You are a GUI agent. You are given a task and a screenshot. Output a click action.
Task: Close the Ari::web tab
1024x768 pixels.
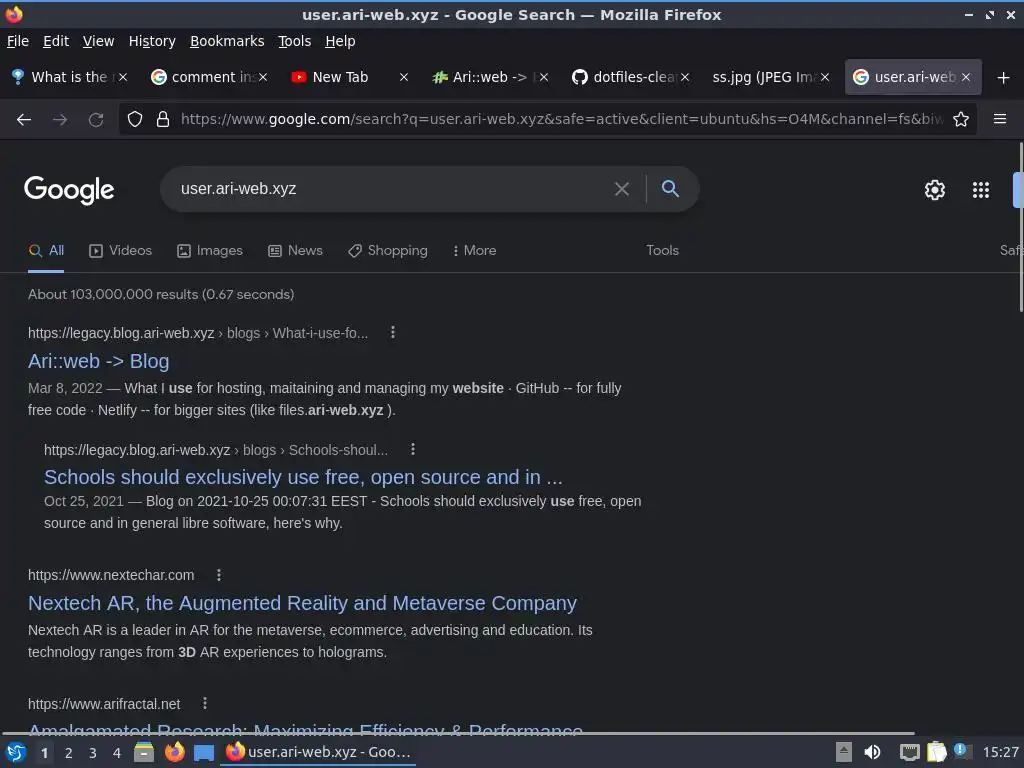coord(544,77)
